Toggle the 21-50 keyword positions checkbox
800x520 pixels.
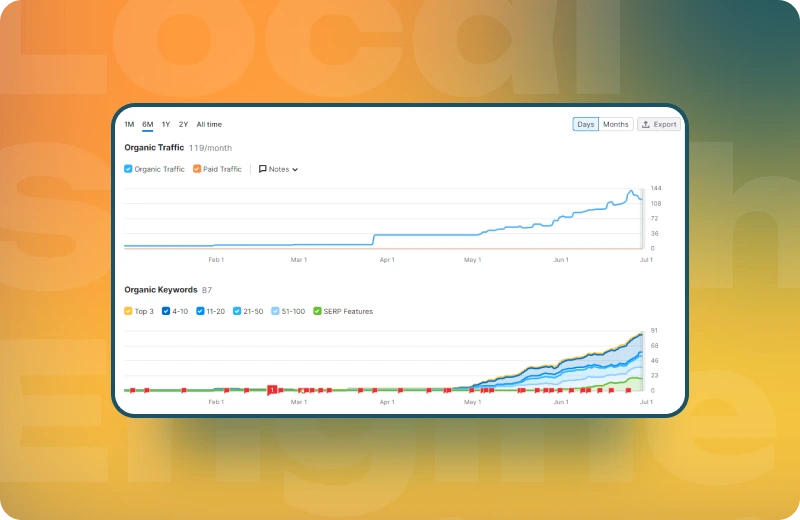[237, 311]
